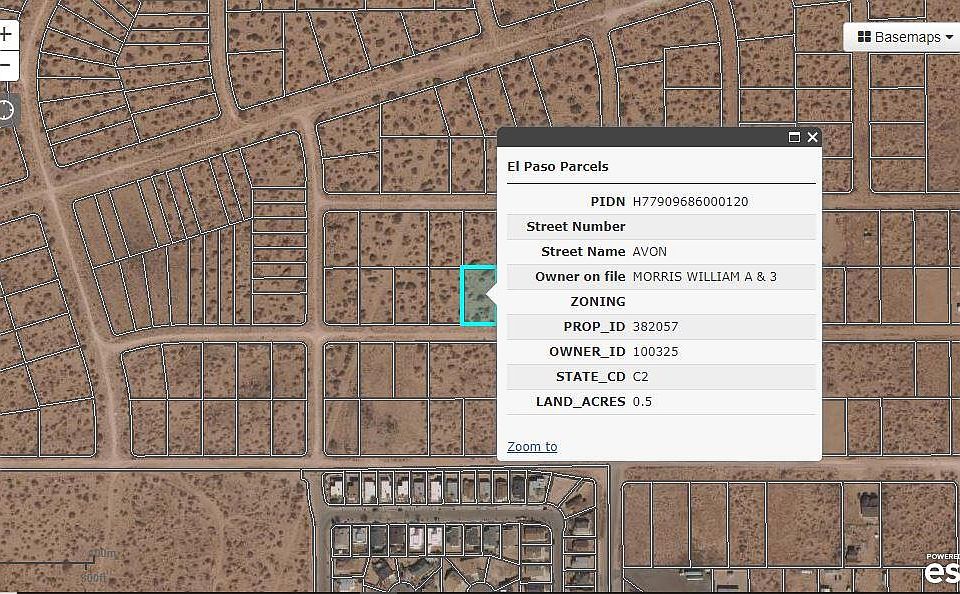Click the Street Number field label
The image size is (960, 594).
click(576, 227)
